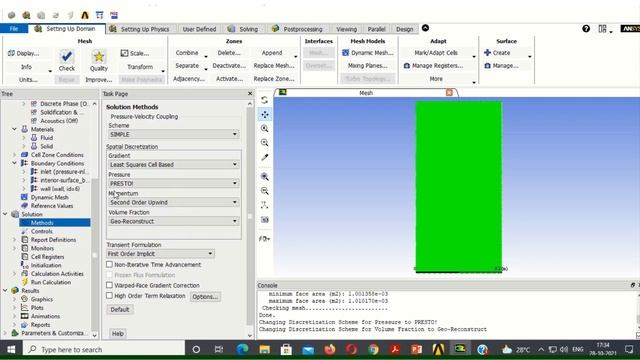Open the Volume Fraction dropdown
Image resolution: width=640 pixels, height=360 pixels.
pos(173,221)
